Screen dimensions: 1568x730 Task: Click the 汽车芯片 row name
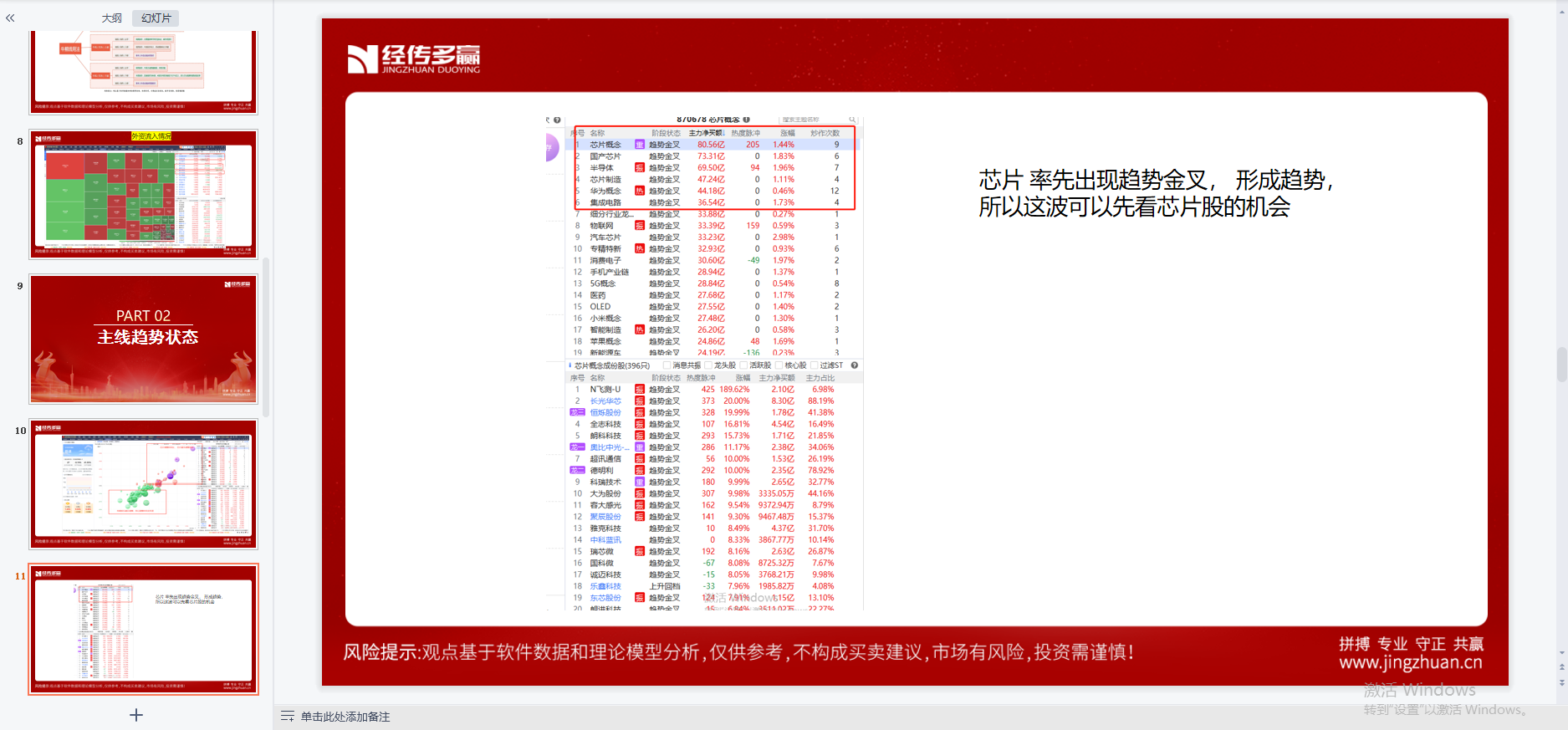(605, 237)
